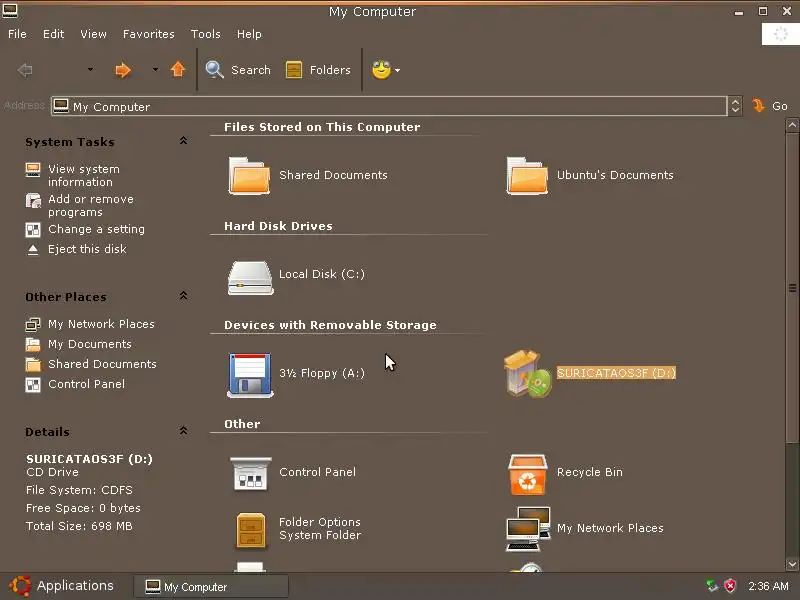Collapse the Other Places panel
This screenshot has height=600, width=800.
pos(183,296)
